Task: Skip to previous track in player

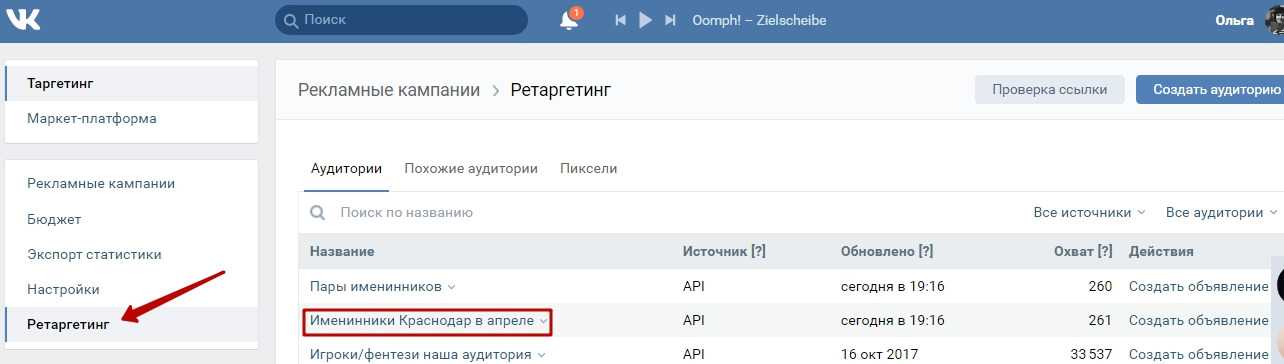Action: (x=620, y=20)
